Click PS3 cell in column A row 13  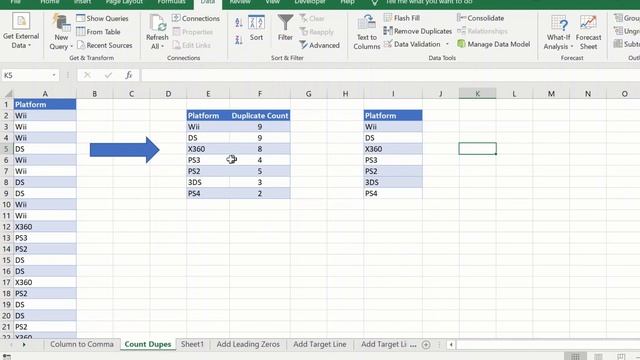pos(45,238)
